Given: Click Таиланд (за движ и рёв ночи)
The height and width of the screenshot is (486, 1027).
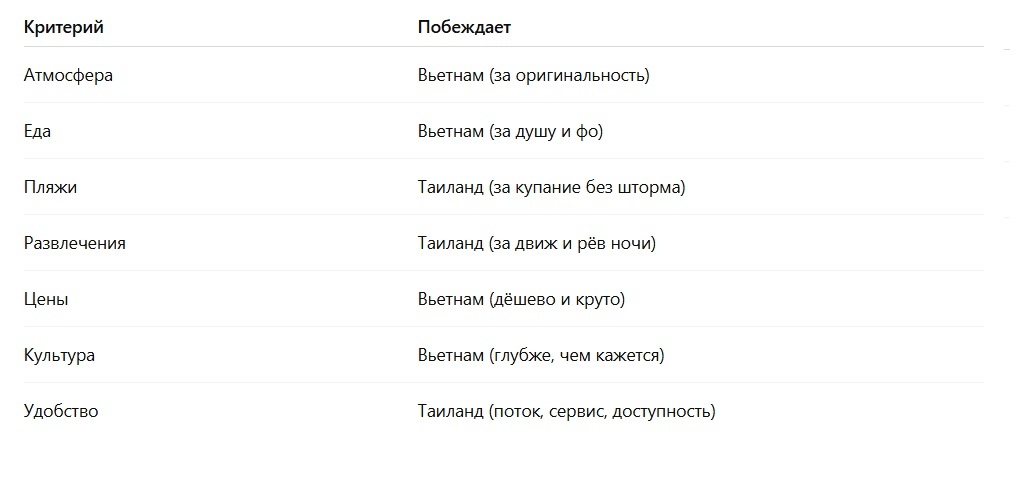Looking at the screenshot, I should pyautogui.click(x=537, y=244).
